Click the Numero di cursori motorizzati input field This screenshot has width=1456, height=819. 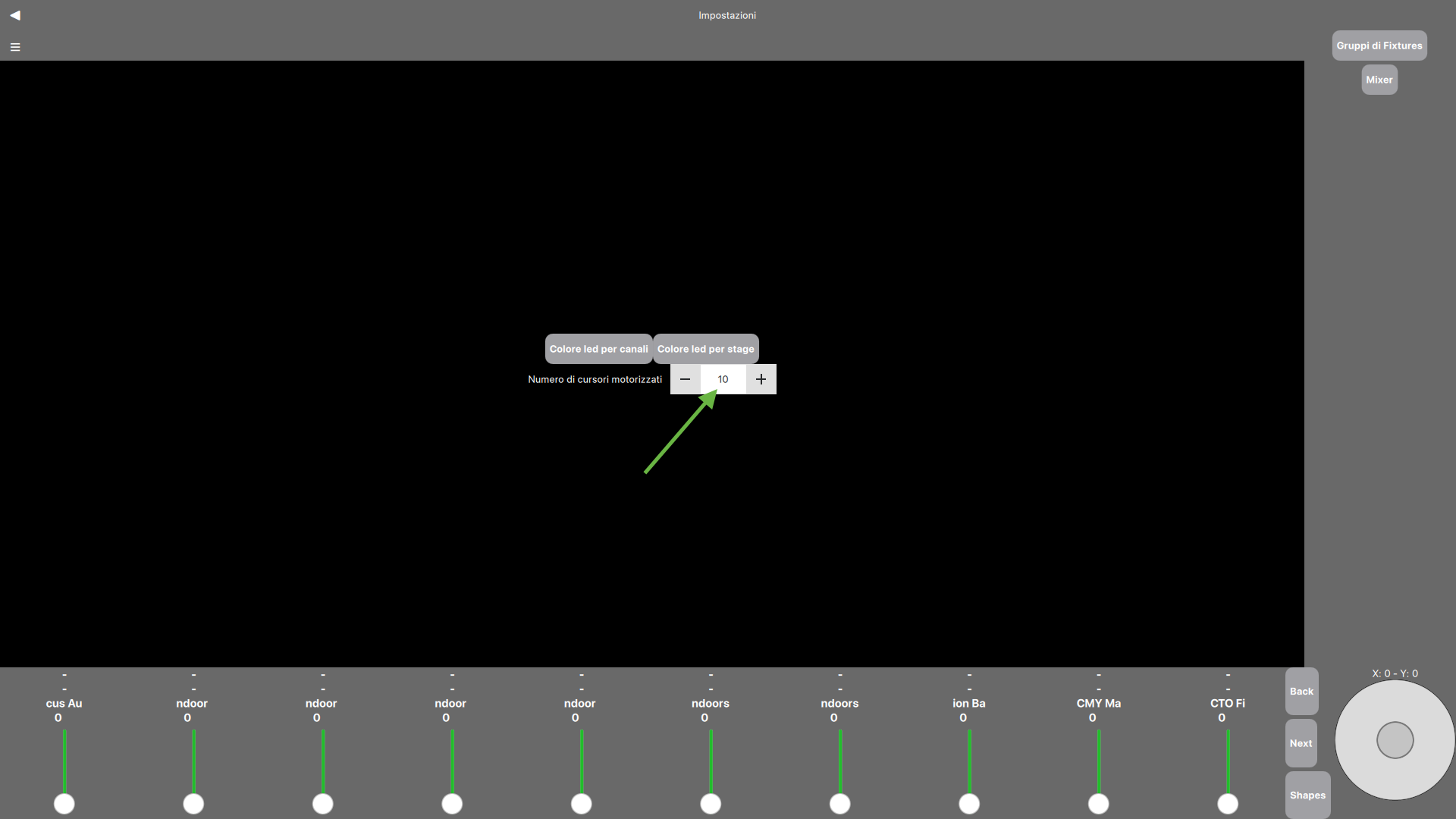pos(722,378)
